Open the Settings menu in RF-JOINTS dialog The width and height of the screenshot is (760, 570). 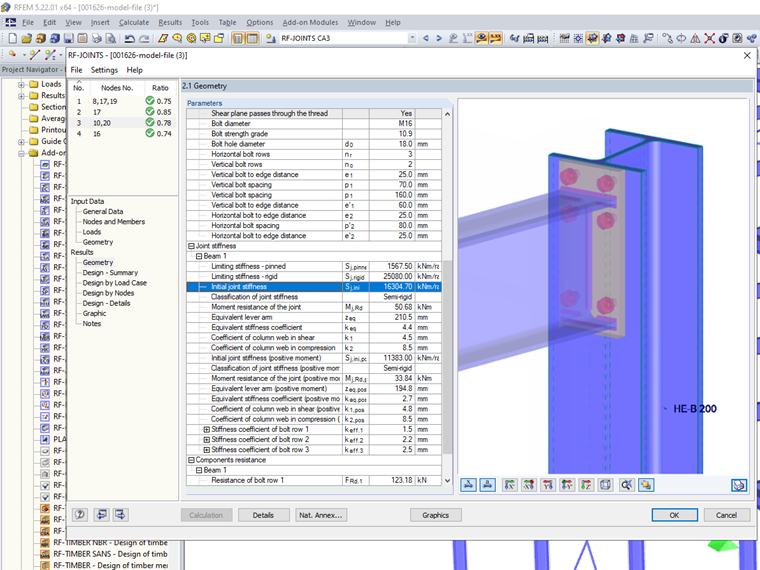point(104,70)
